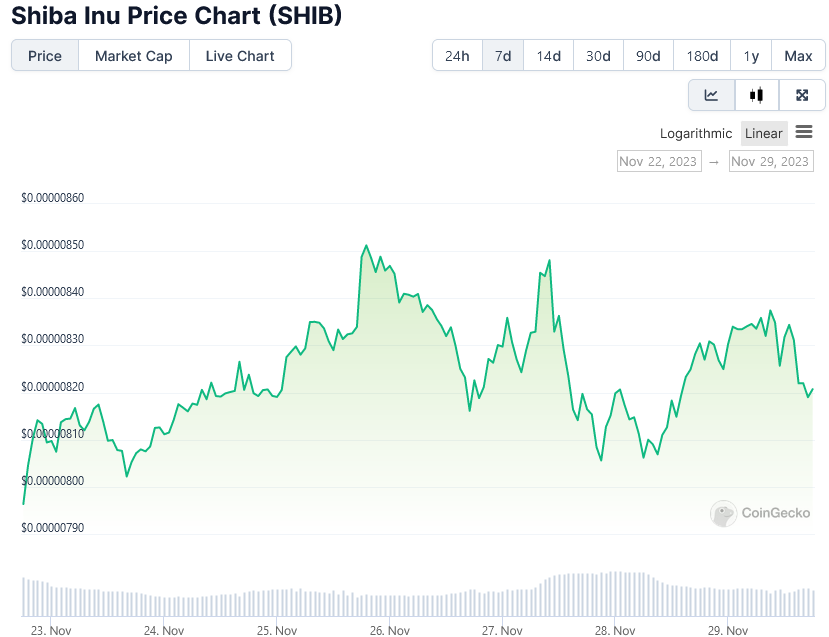Open the chart hamburger menu icon
This screenshot has height=637, width=829.
point(804,132)
